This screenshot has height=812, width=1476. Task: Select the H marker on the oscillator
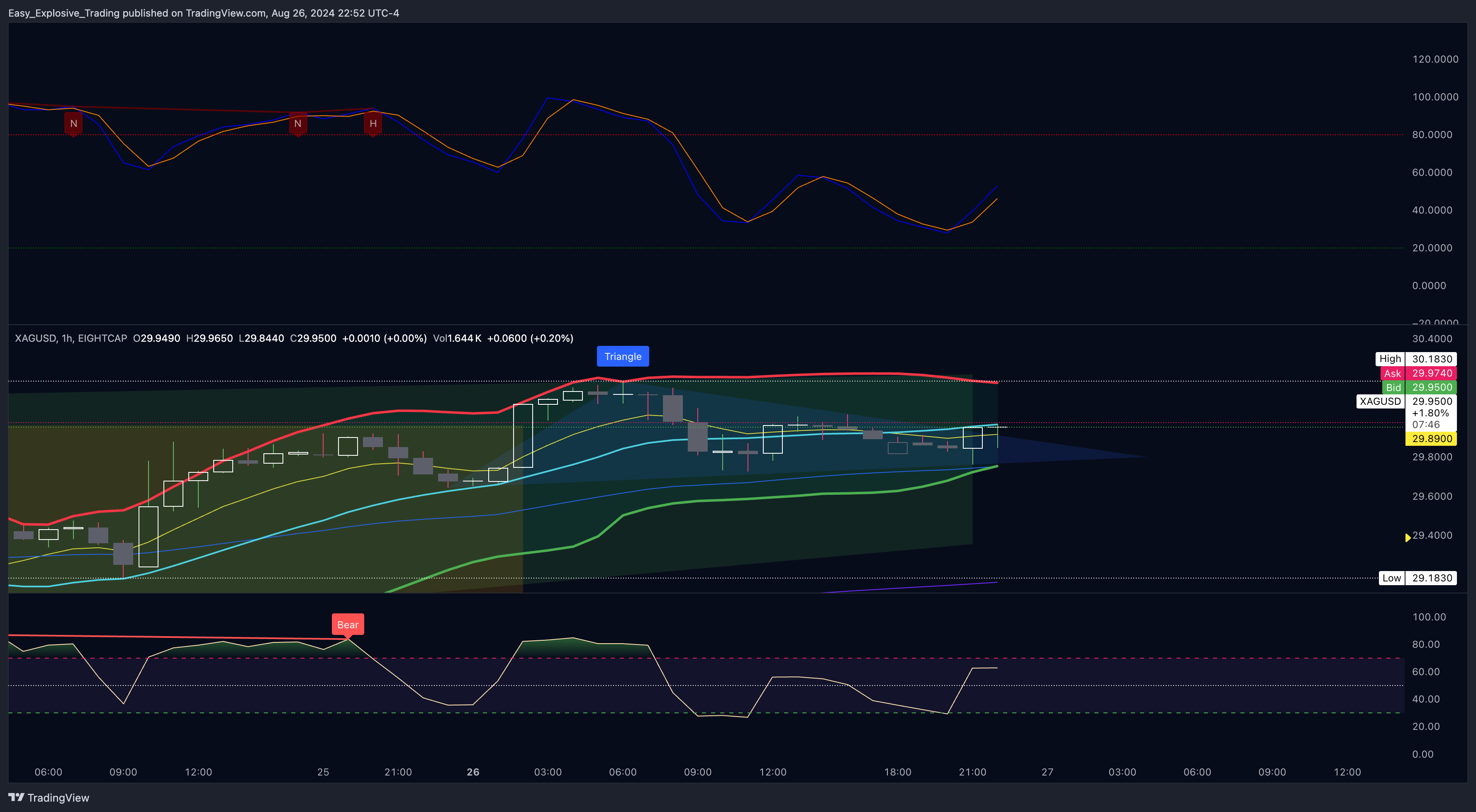click(373, 124)
